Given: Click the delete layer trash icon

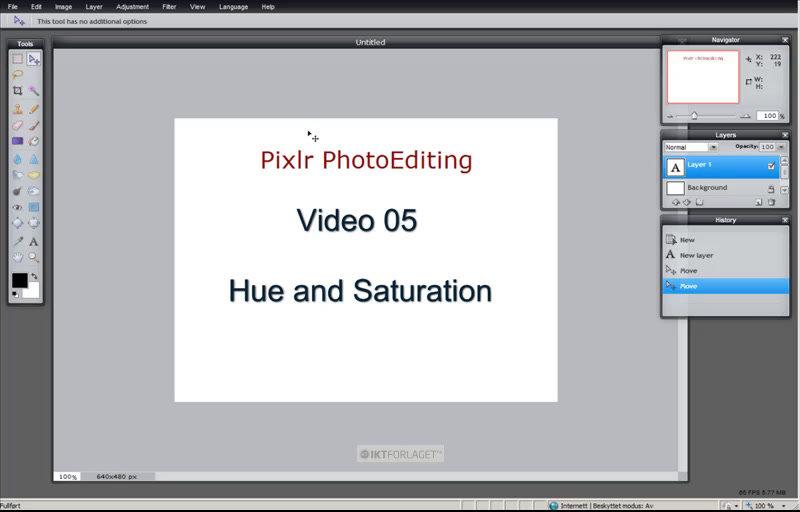Looking at the screenshot, I should [x=771, y=202].
